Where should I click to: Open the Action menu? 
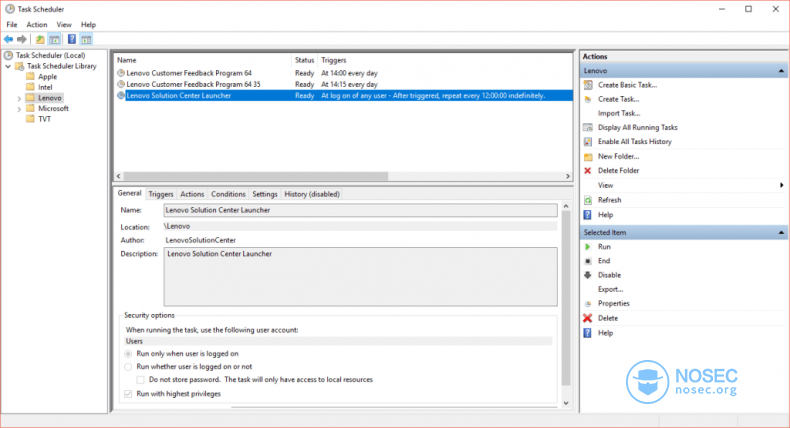point(37,24)
